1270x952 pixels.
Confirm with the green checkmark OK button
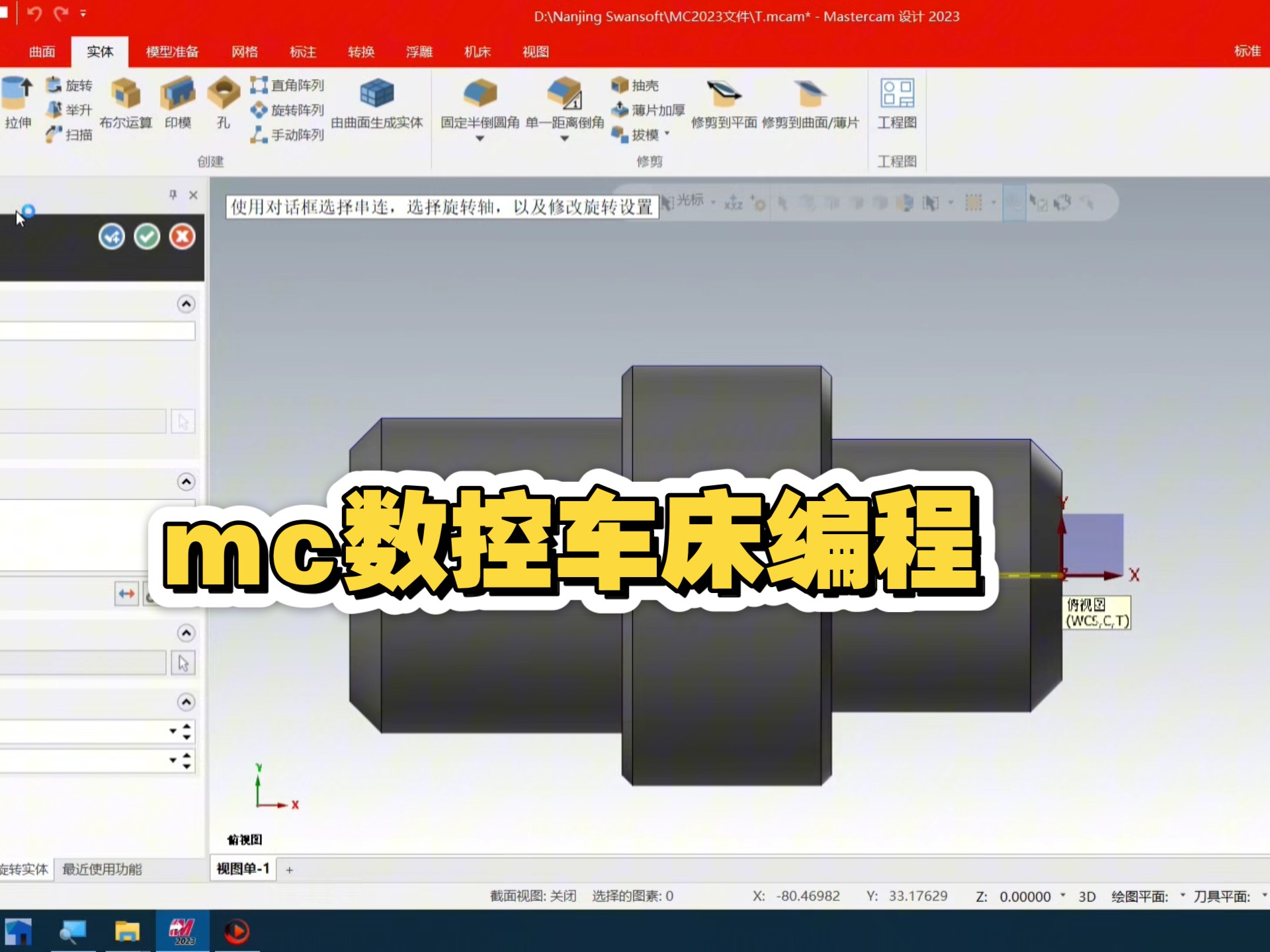click(x=147, y=236)
